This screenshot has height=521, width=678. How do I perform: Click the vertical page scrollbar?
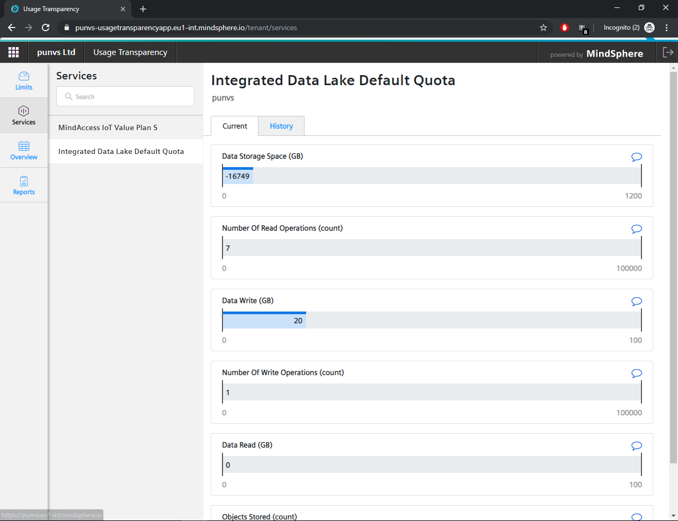coord(673,268)
